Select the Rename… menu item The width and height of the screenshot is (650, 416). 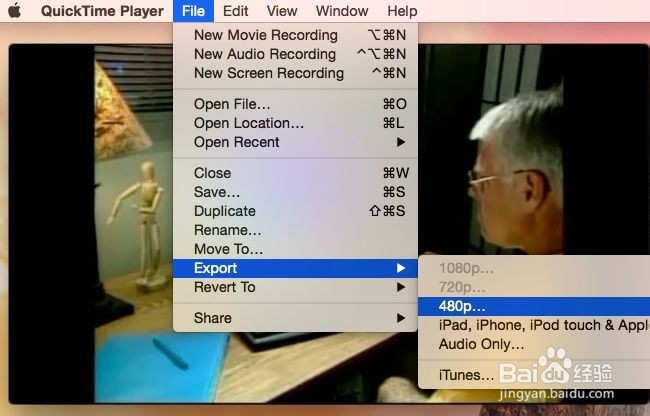coord(295,230)
